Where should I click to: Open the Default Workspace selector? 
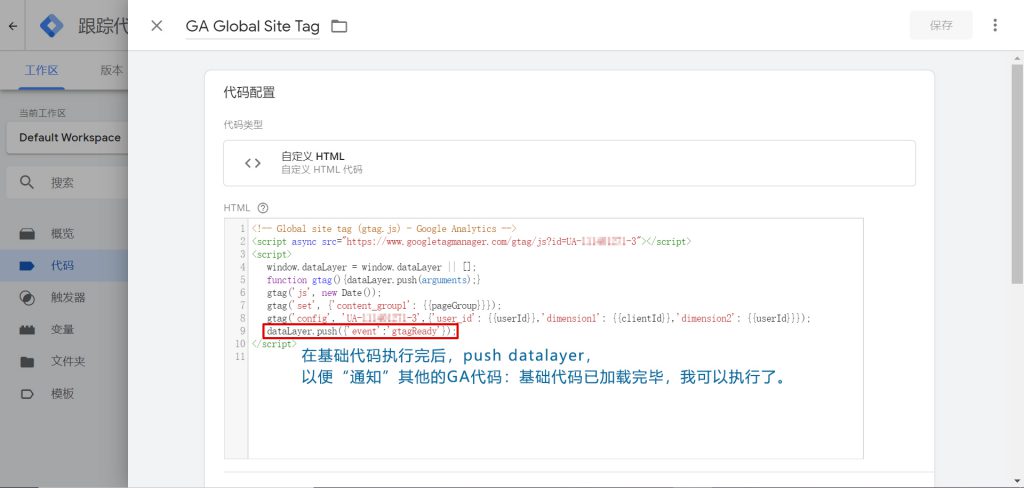[68, 138]
